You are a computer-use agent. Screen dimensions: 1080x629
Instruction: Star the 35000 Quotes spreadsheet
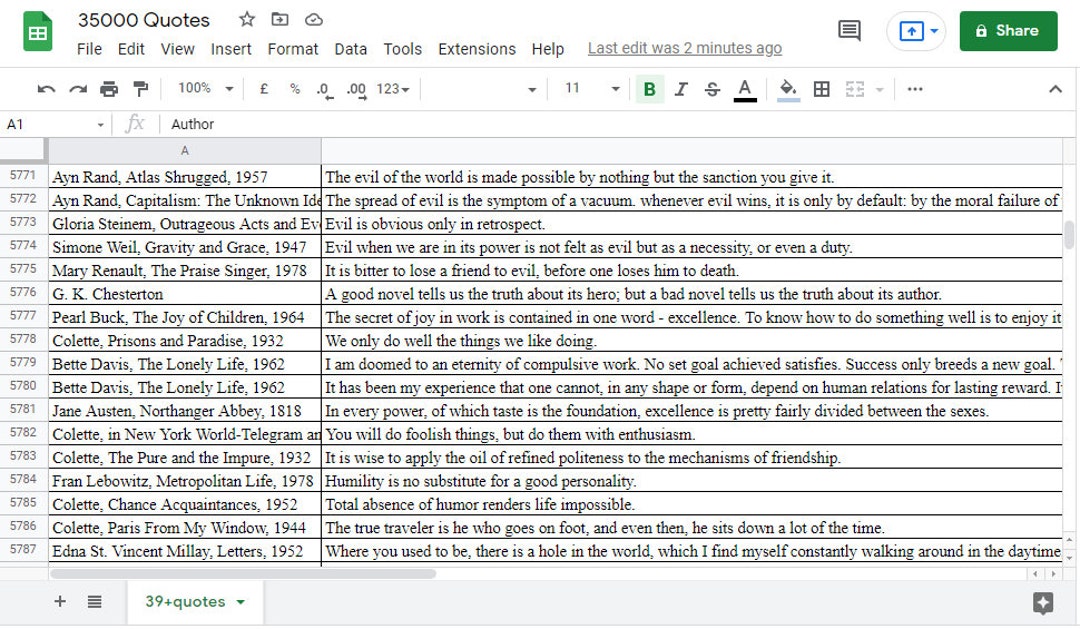(246, 19)
